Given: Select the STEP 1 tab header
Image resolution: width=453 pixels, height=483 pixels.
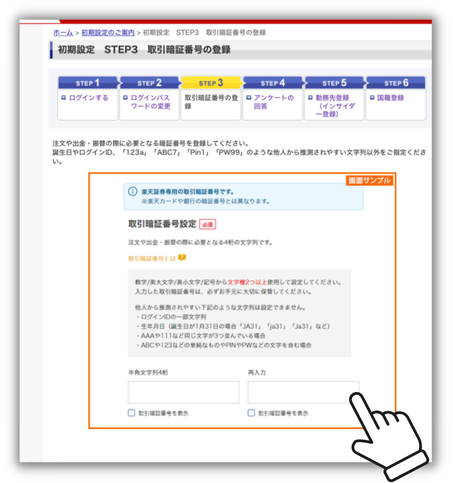Looking at the screenshot, I should tap(88, 83).
